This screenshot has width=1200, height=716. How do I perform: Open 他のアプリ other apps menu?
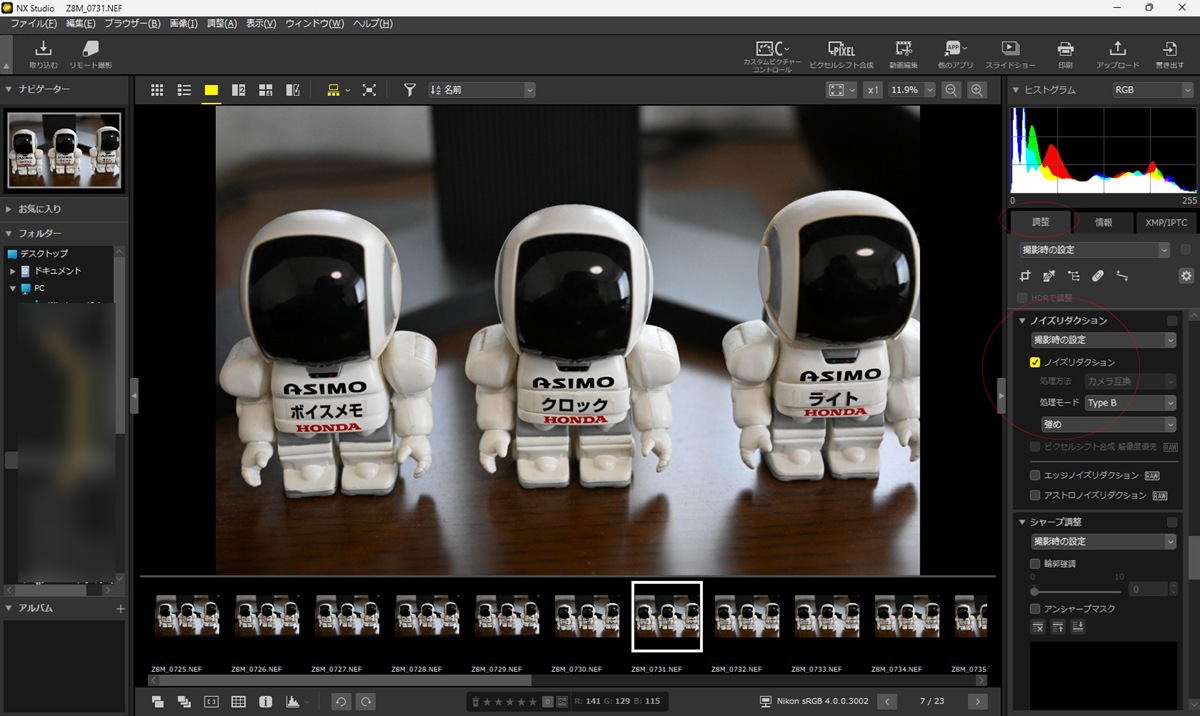pos(955,55)
